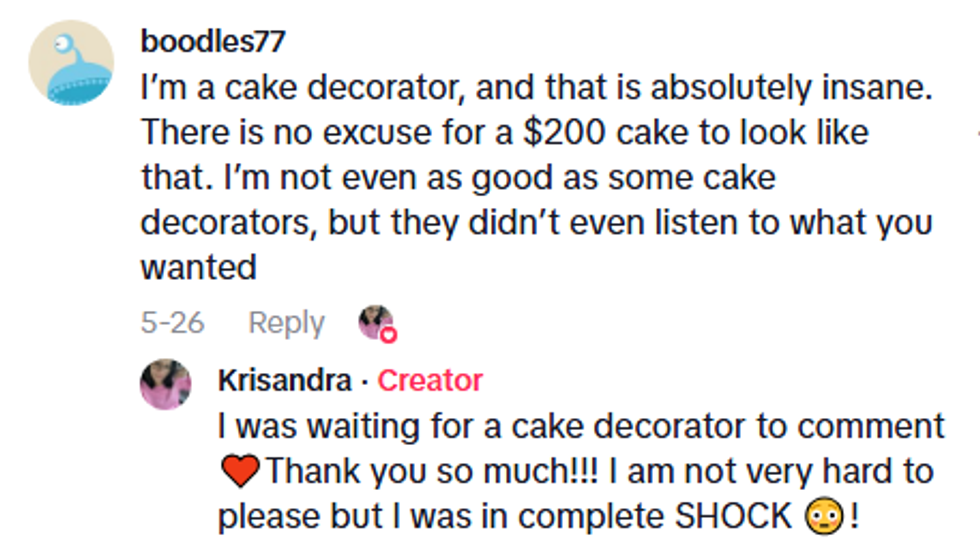The height and width of the screenshot is (551, 980).
Task: Click the word SHOCK in the reply
Action: point(734,516)
